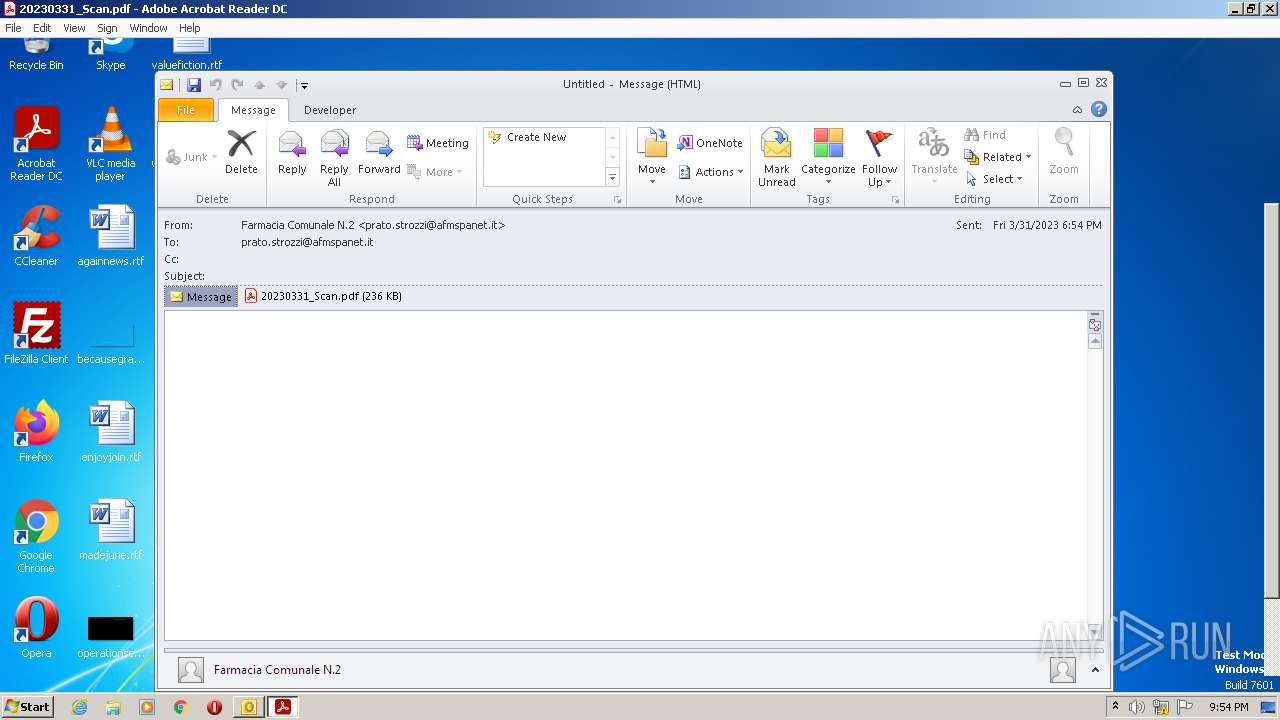
Task: Open File menu in Acrobat Reader
Action: 13,28
